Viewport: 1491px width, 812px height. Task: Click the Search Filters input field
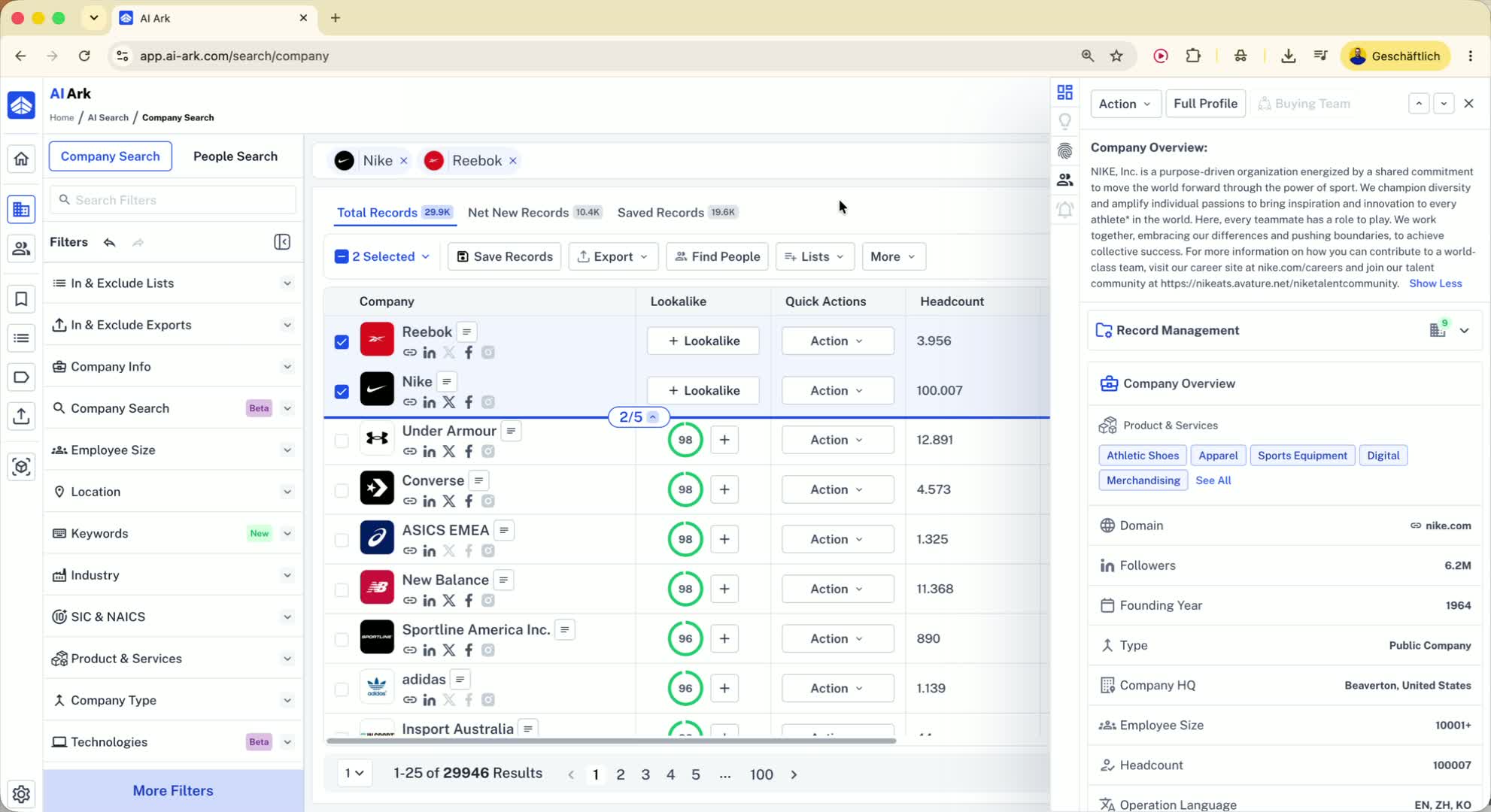tap(173, 200)
